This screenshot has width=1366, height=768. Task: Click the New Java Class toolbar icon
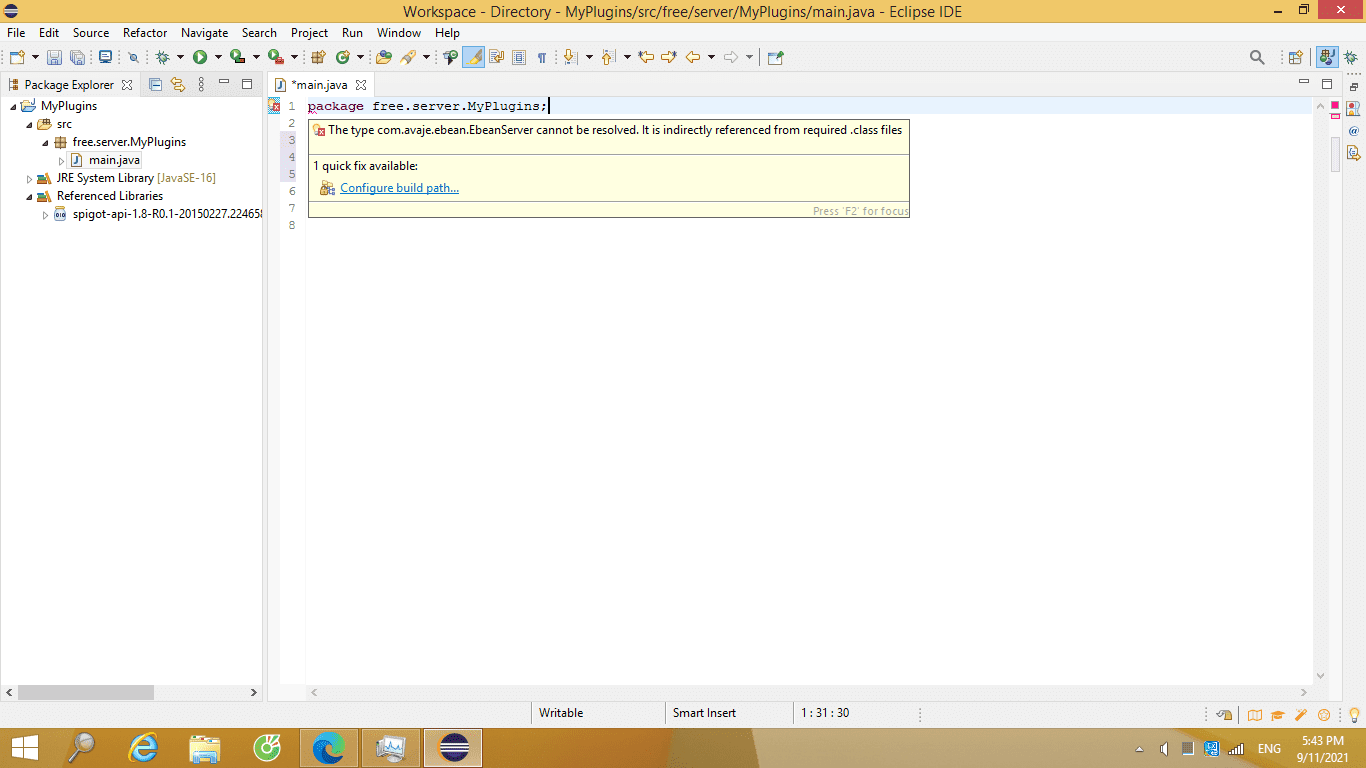click(x=343, y=58)
